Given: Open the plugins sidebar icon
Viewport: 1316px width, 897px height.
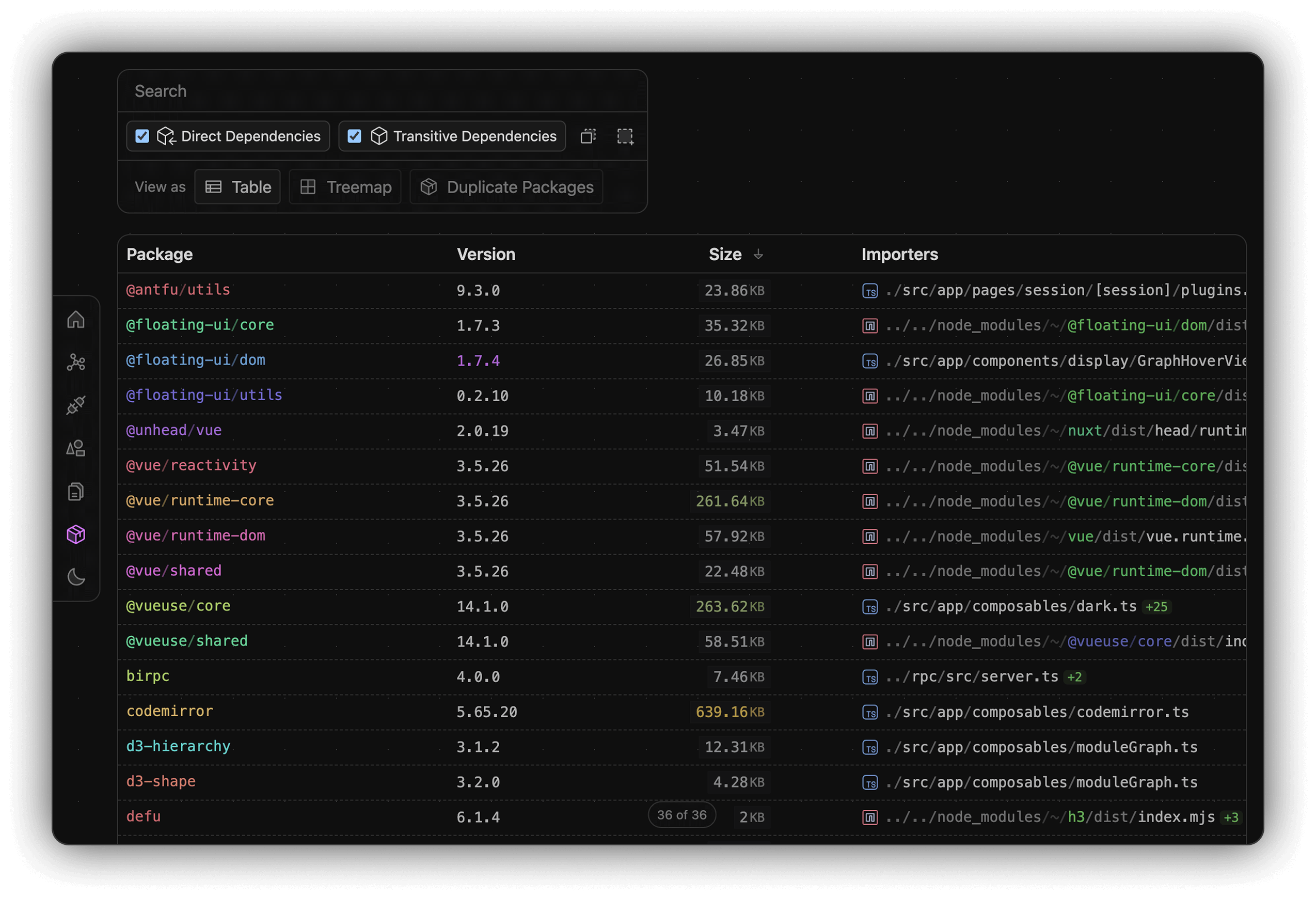Looking at the screenshot, I should [x=76, y=405].
